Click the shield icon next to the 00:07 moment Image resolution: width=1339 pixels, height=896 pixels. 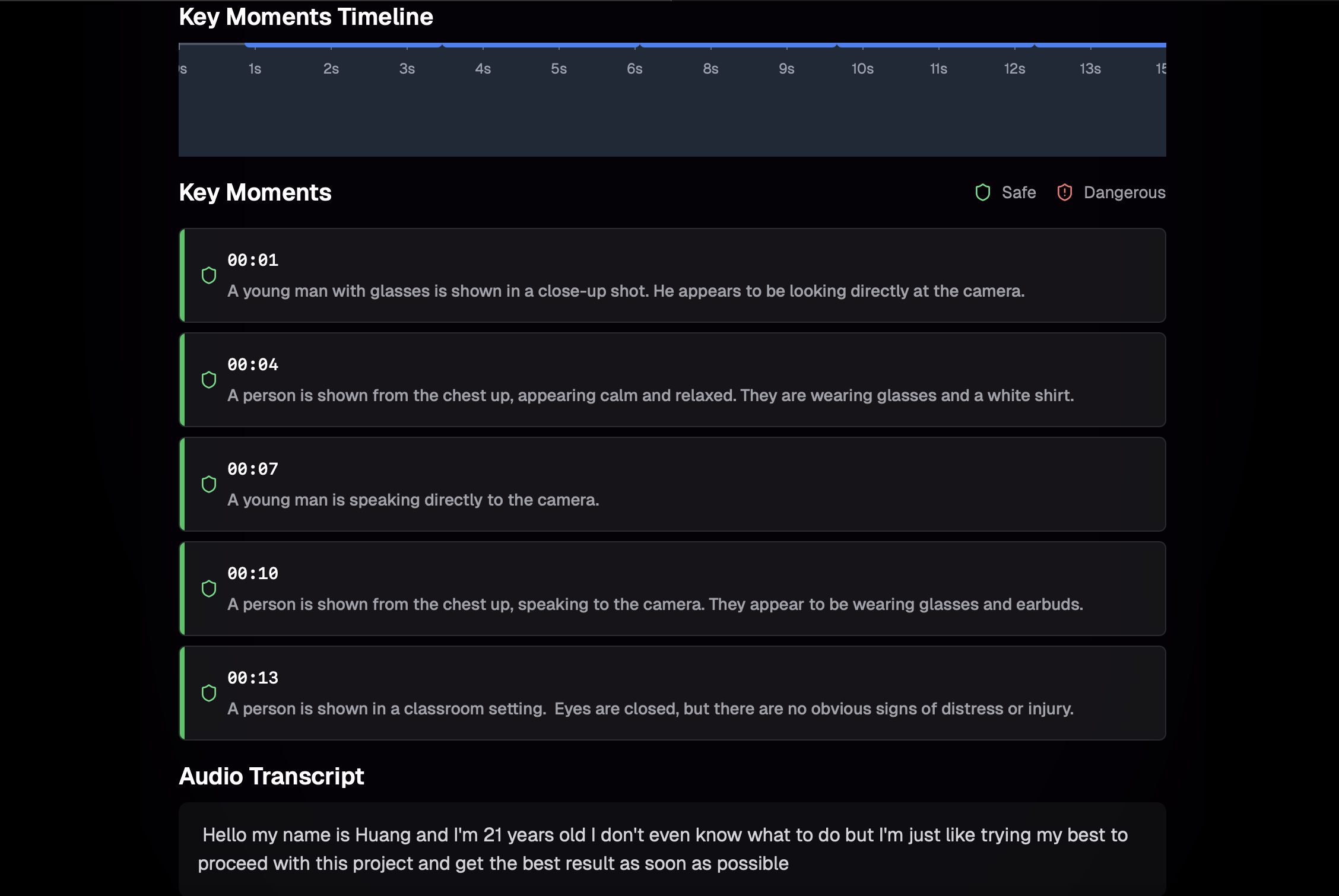209,484
